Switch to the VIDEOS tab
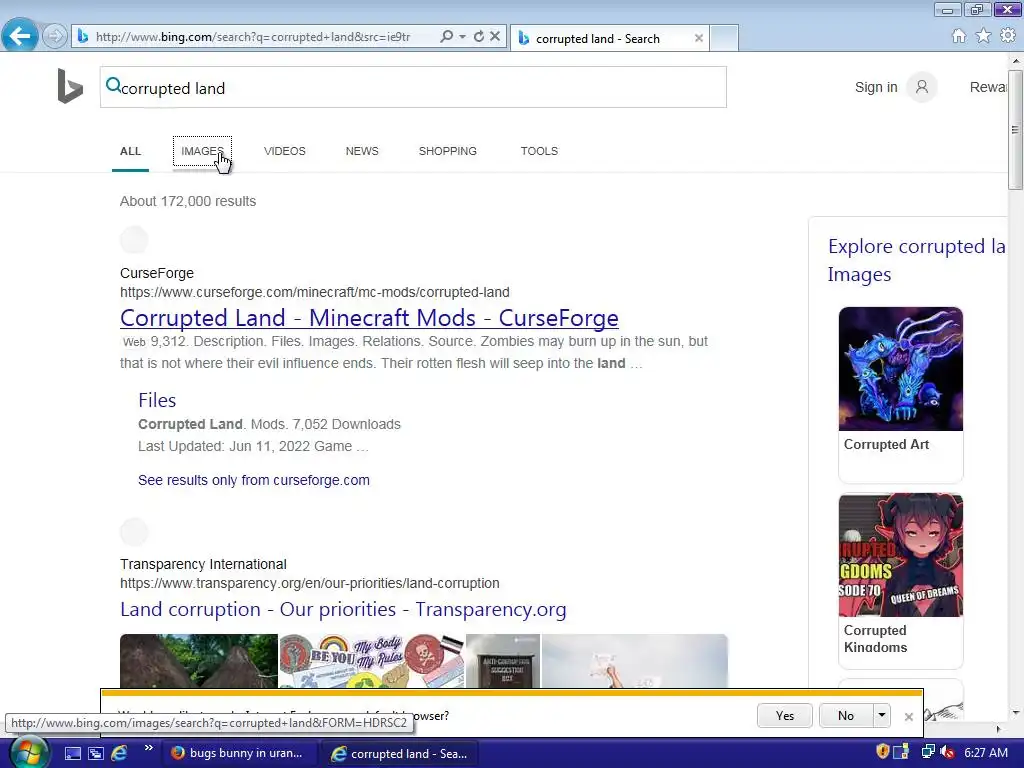 pos(285,151)
